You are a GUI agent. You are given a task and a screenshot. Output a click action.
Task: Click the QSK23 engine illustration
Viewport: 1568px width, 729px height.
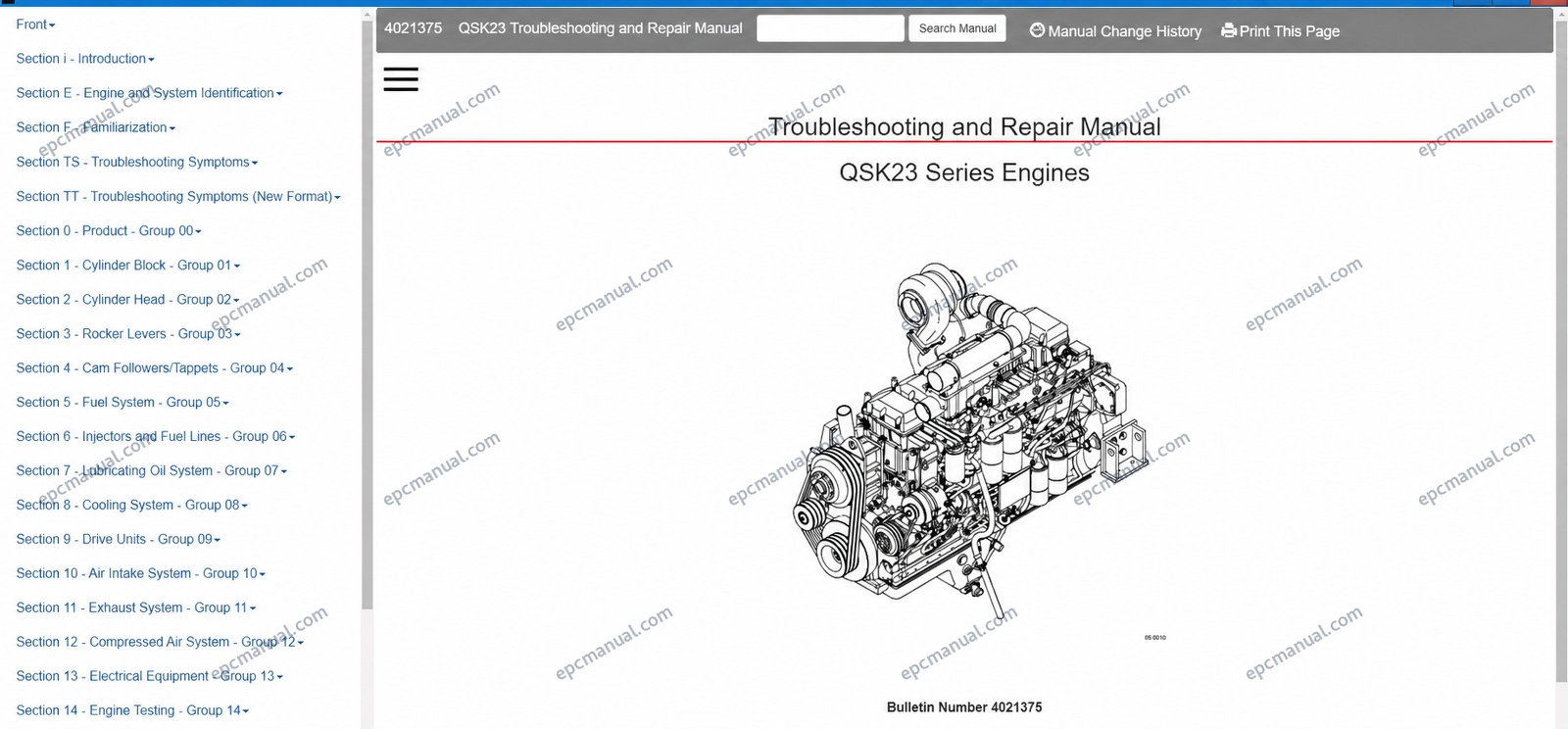pos(970,441)
